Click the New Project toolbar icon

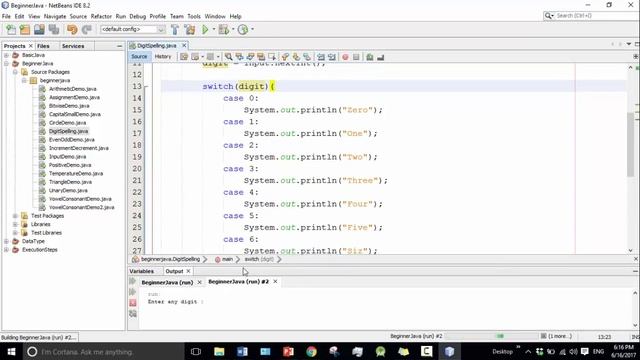(25, 29)
